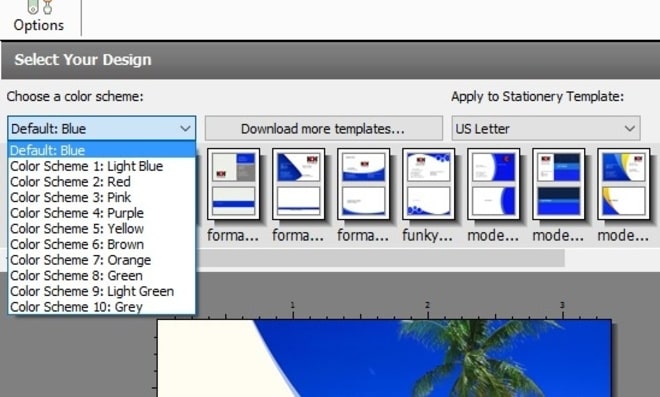The height and width of the screenshot is (397, 660).
Task: Open the Options toolbar button
Action: pos(39,17)
